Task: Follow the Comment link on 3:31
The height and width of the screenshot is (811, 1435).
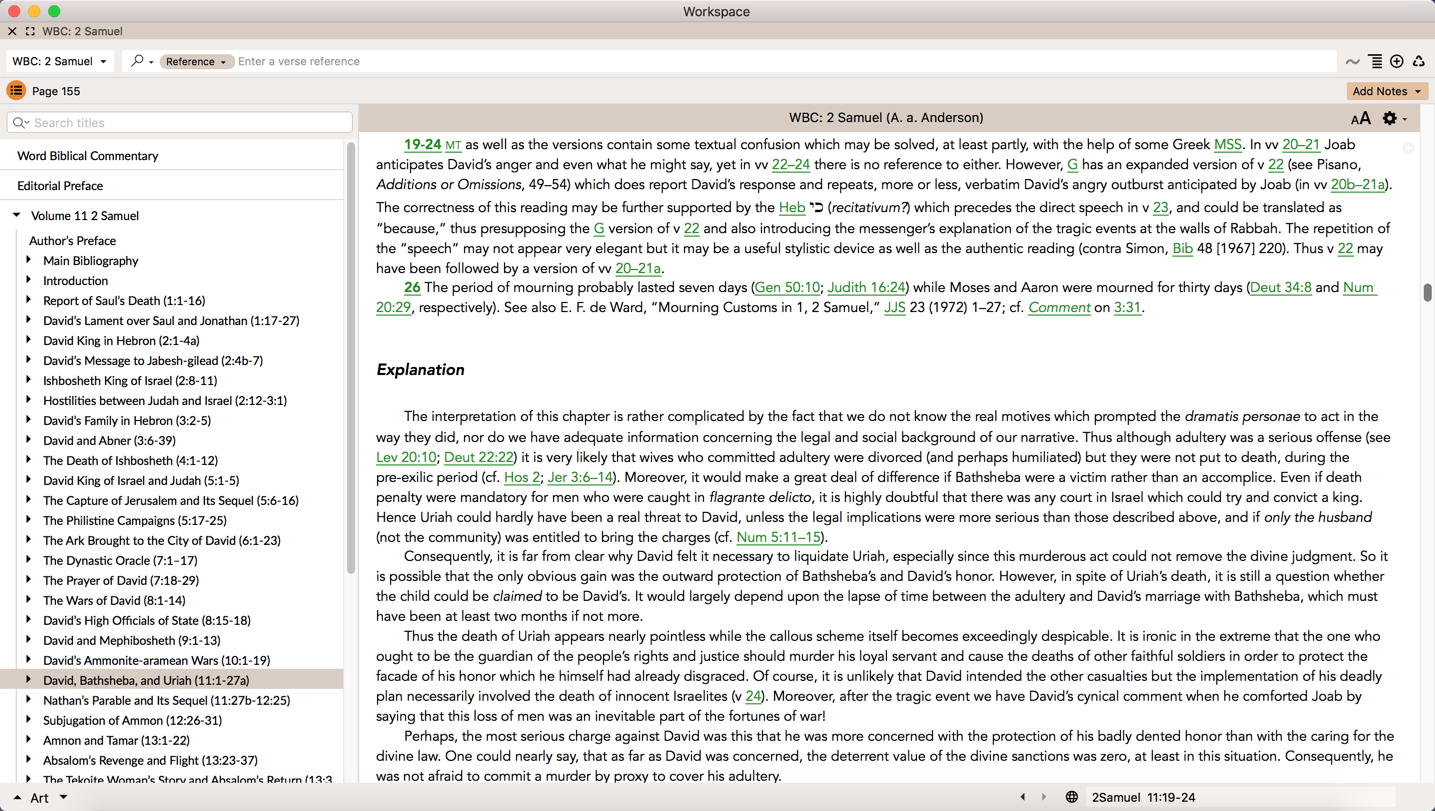Action: pyautogui.click(x=1059, y=308)
